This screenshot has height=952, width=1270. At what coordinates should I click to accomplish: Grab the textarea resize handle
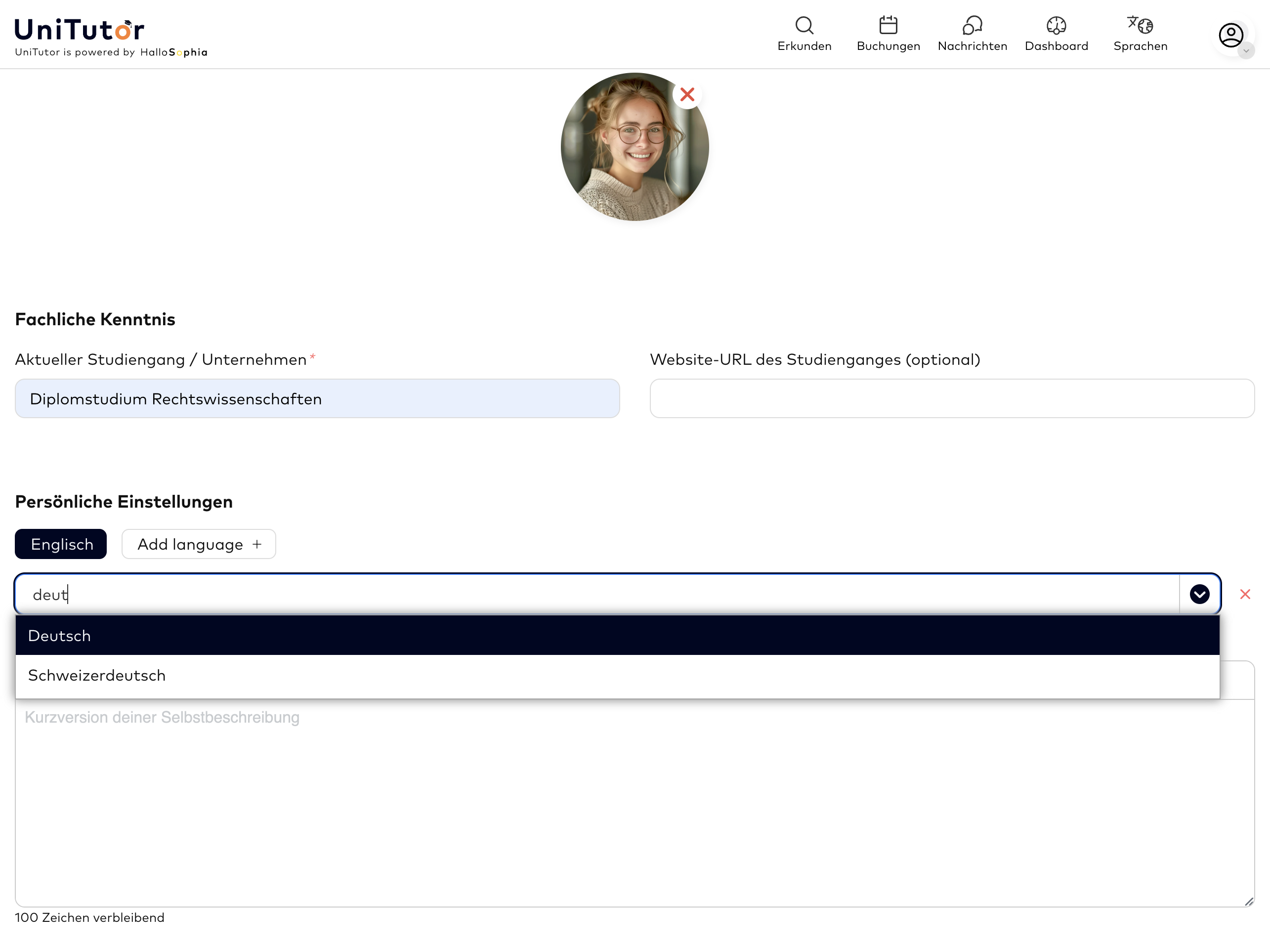[1249, 902]
